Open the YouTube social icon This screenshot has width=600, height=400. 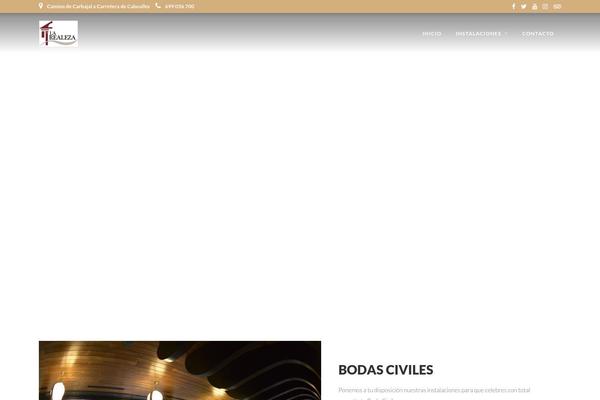[535, 7]
